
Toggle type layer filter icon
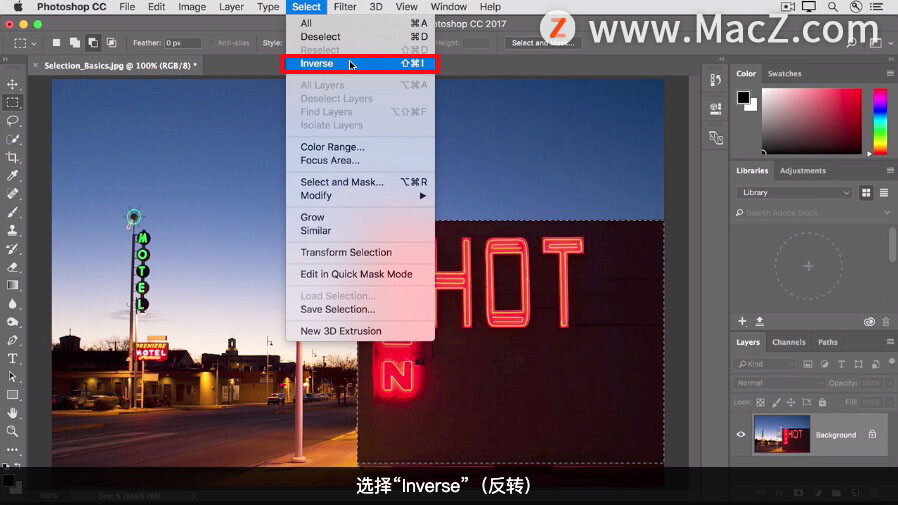pyautogui.click(x=841, y=364)
